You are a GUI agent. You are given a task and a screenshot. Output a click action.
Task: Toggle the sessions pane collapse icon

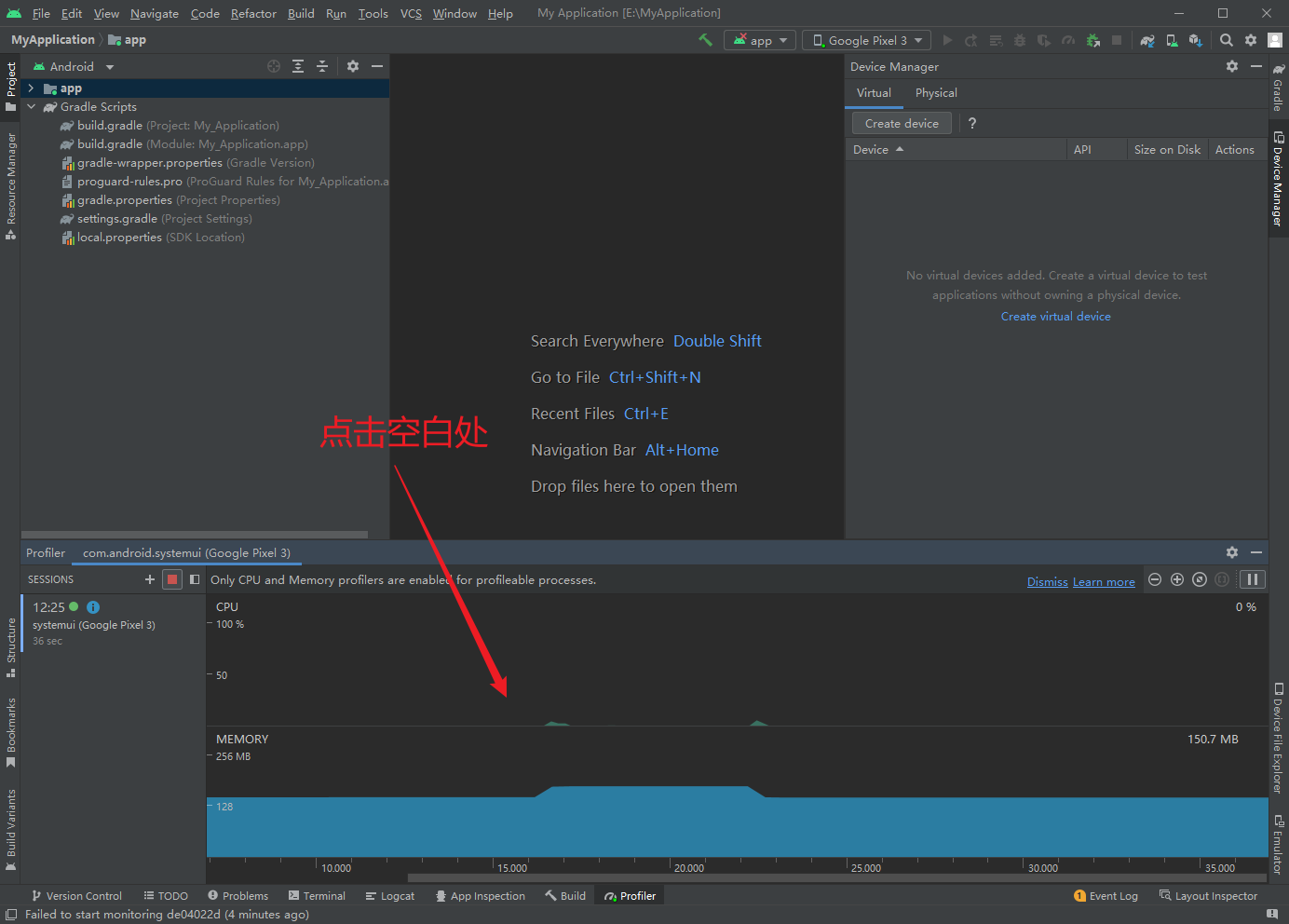coord(195,579)
